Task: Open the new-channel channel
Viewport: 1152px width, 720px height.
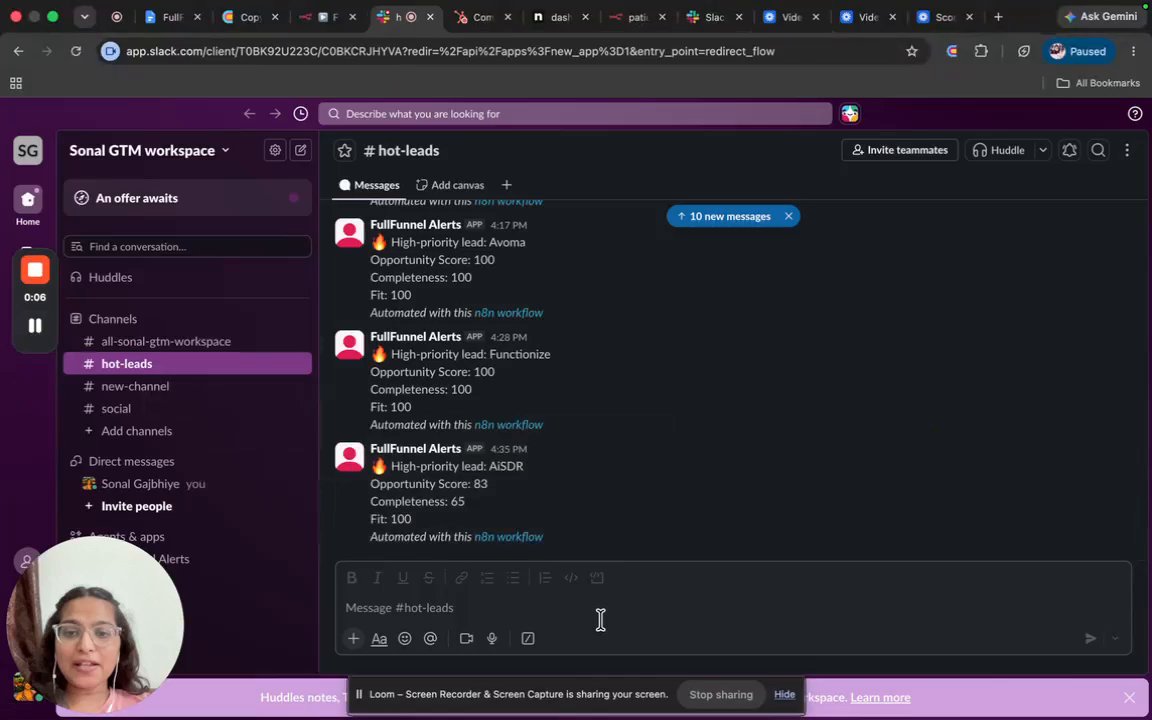Action: [x=187, y=386]
